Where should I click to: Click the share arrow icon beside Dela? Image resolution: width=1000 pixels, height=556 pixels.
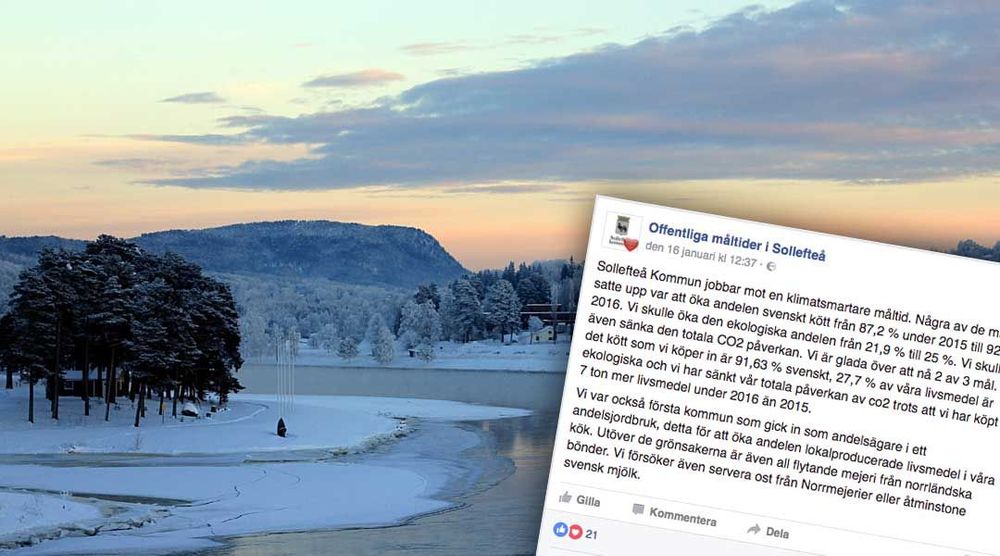[754, 529]
